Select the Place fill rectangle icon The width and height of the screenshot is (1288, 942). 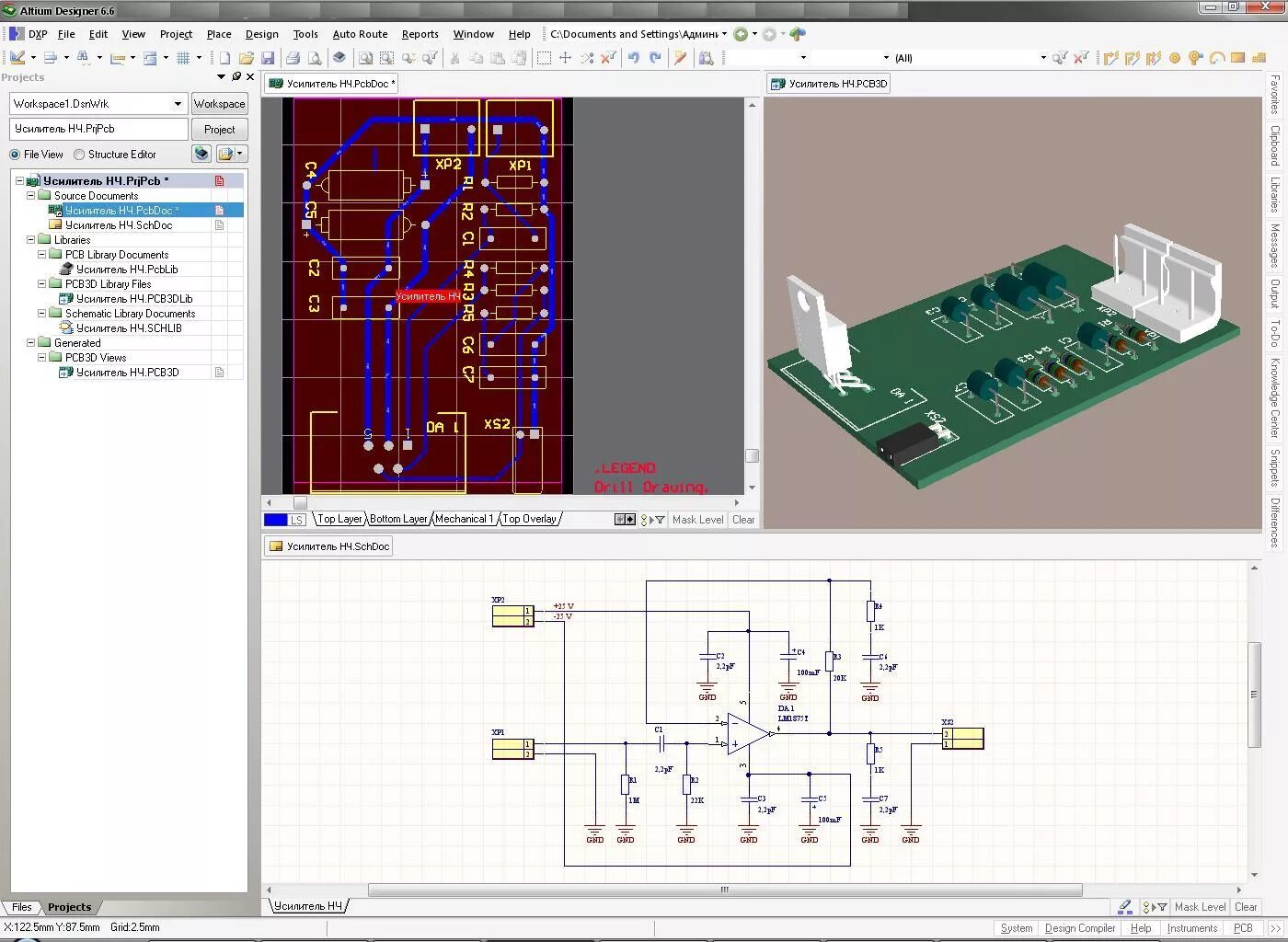(1237, 58)
